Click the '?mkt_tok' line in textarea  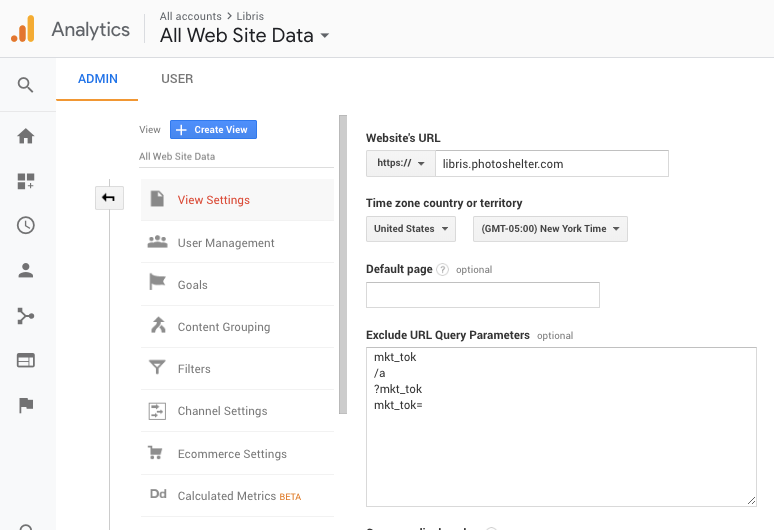point(398,389)
